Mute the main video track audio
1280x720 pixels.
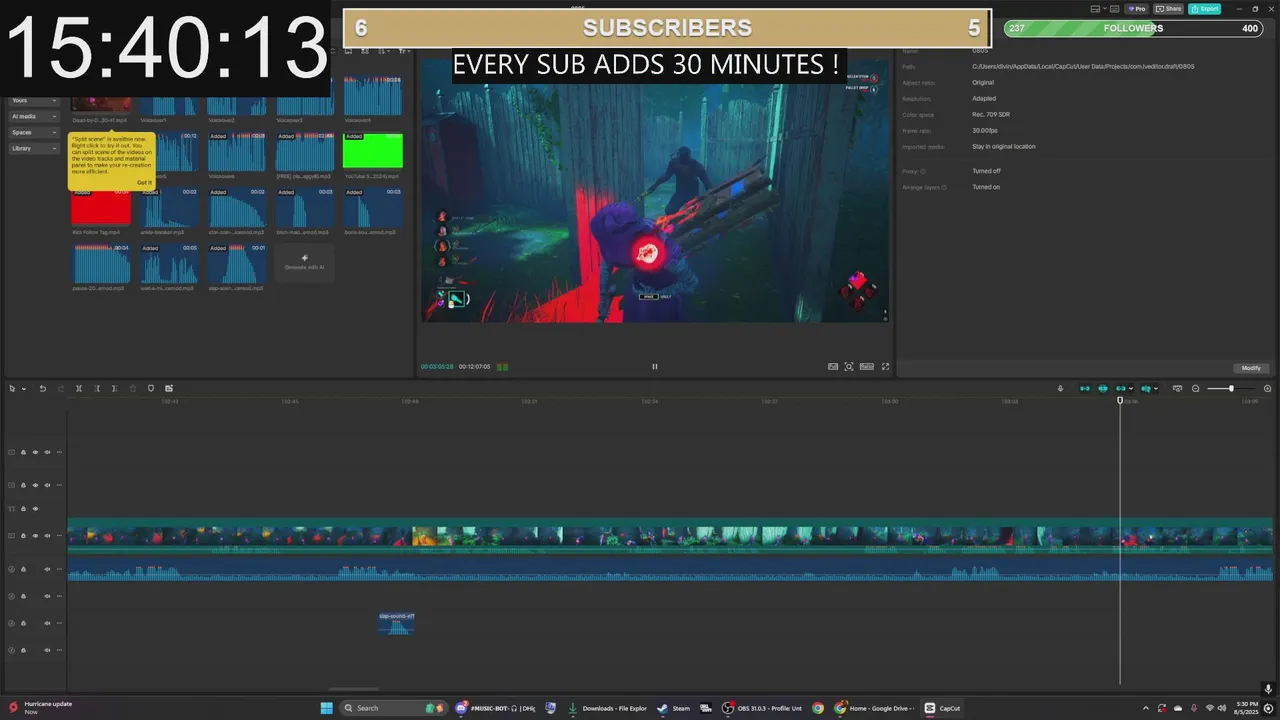47,536
